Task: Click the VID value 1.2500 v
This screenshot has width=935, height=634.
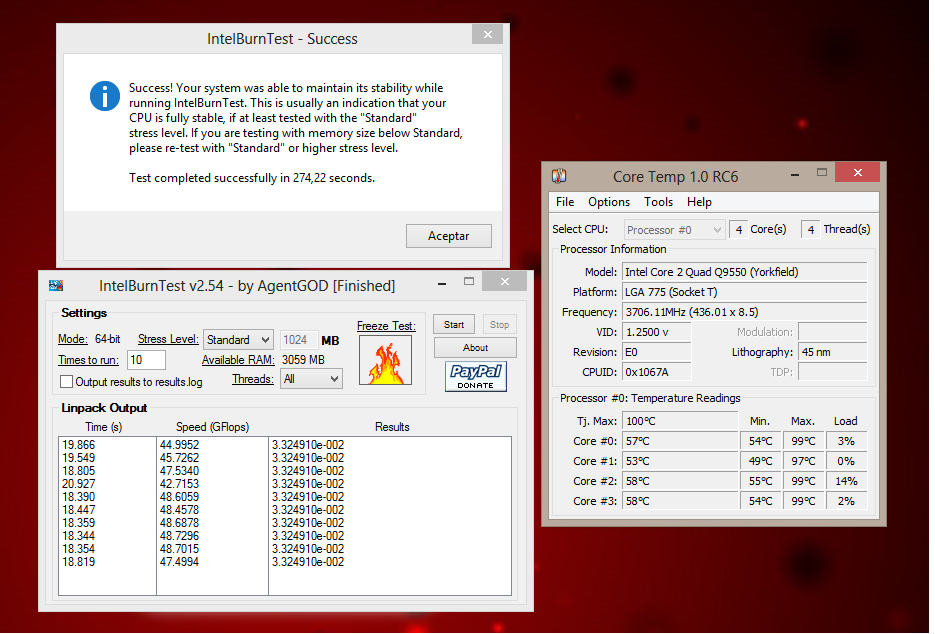Action: point(657,332)
